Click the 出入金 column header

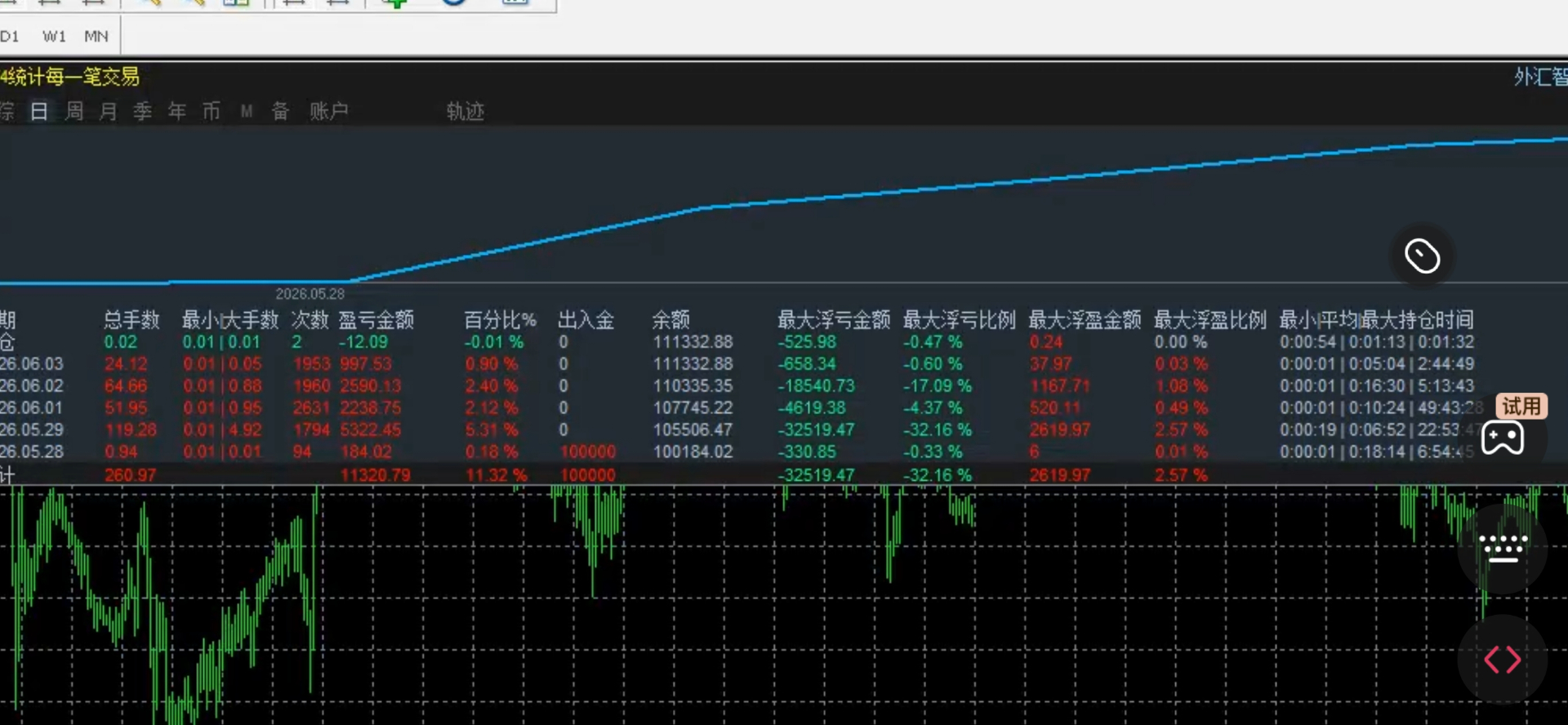click(x=586, y=319)
